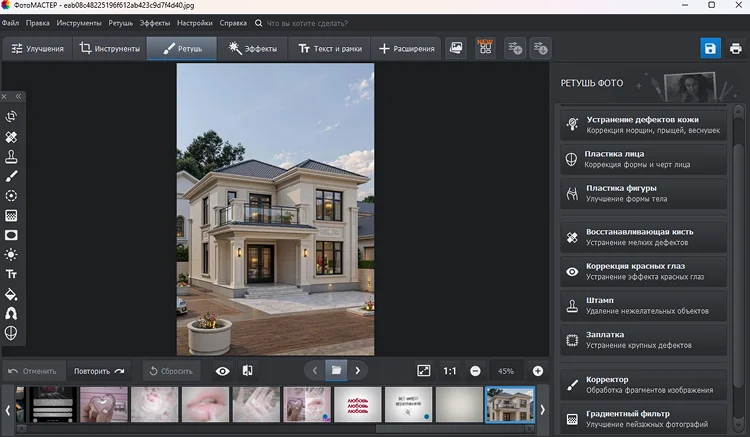Zoom in with plus button
The width and height of the screenshot is (750, 437).
pos(538,371)
